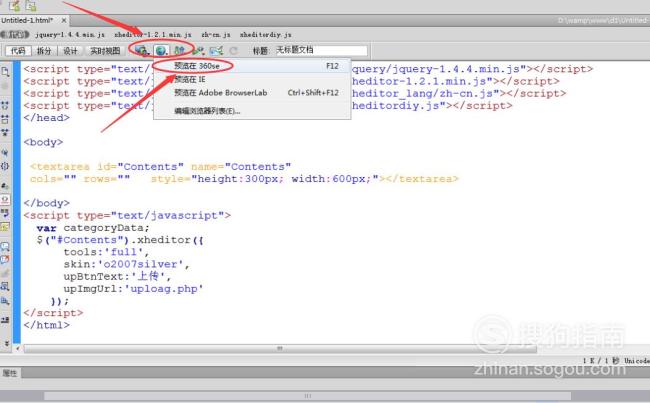This screenshot has height=403, width=650.
Task: Click the upBtnText:'上传', code line
Action: [x=117, y=277]
